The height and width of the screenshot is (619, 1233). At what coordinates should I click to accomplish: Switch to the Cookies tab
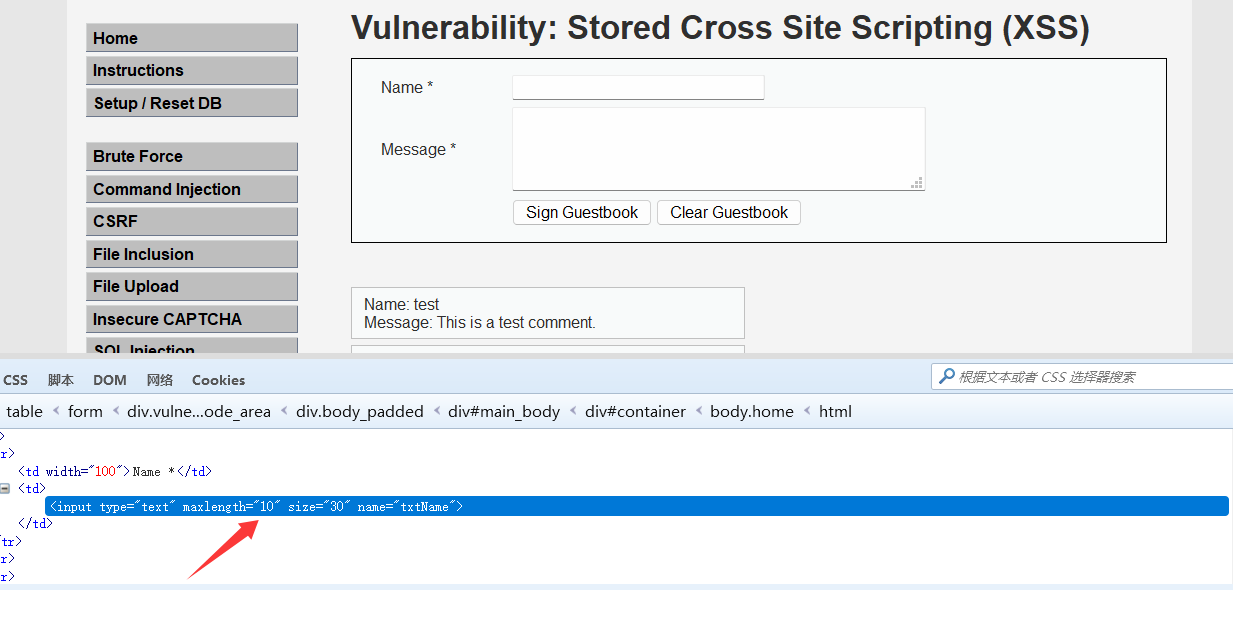coord(218,380)
